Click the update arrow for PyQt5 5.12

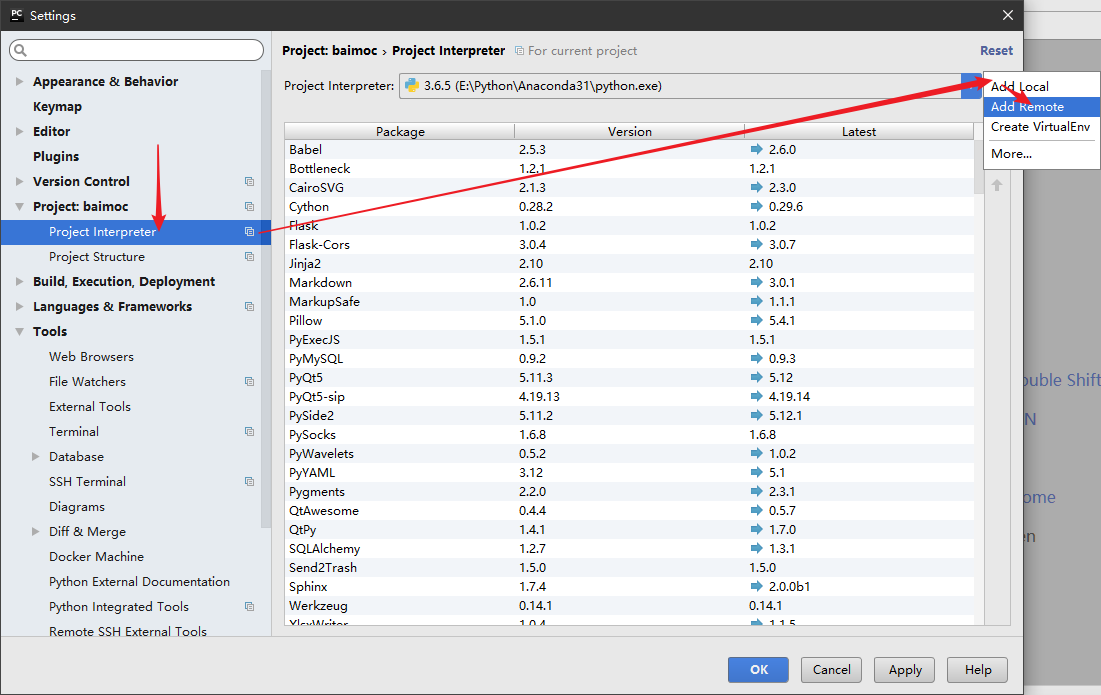point(756,377)
